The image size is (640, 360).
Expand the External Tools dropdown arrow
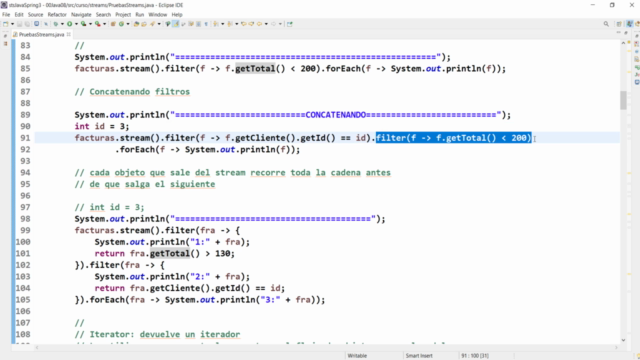pyautogui.click(x=104, y=24)
